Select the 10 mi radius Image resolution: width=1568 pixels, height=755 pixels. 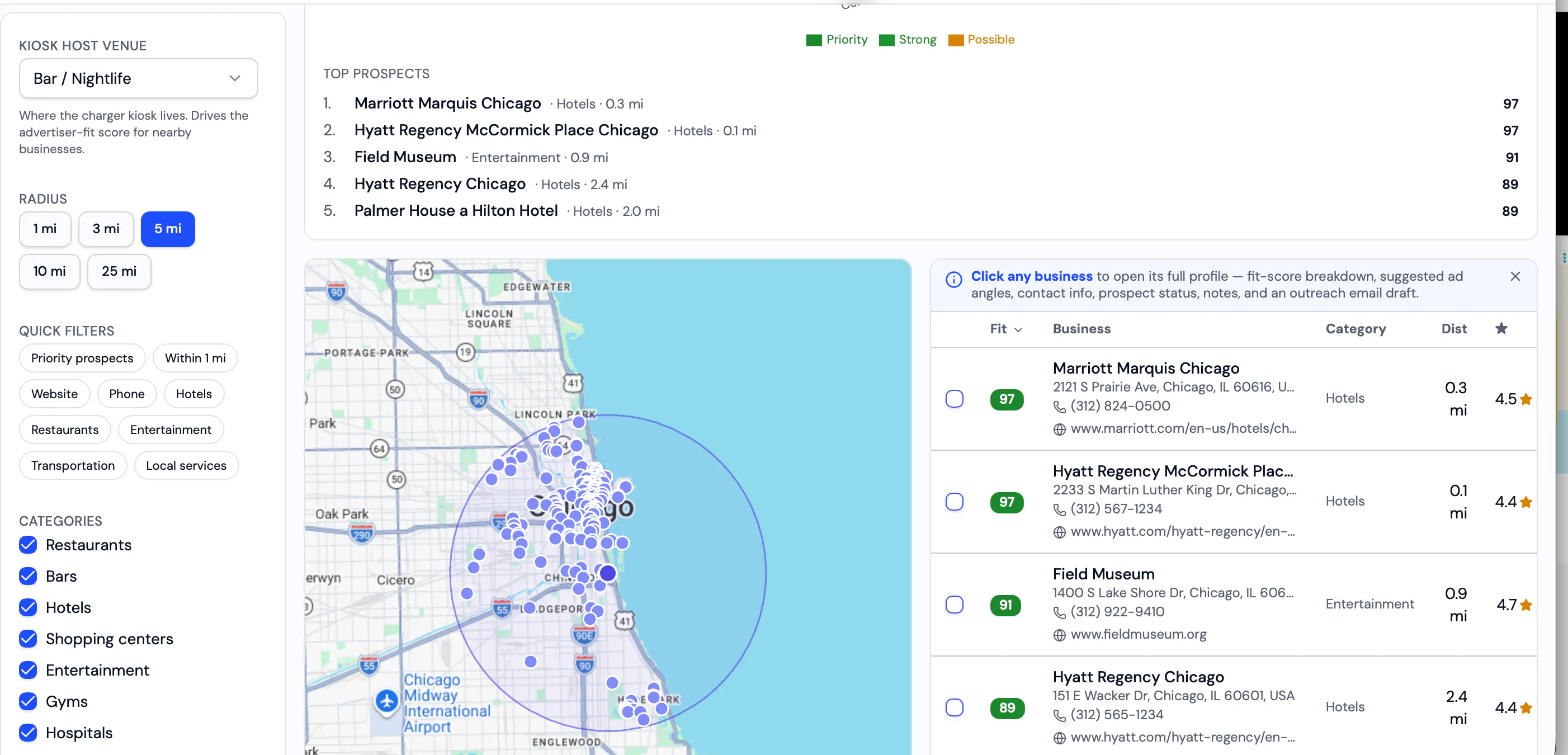49,272
